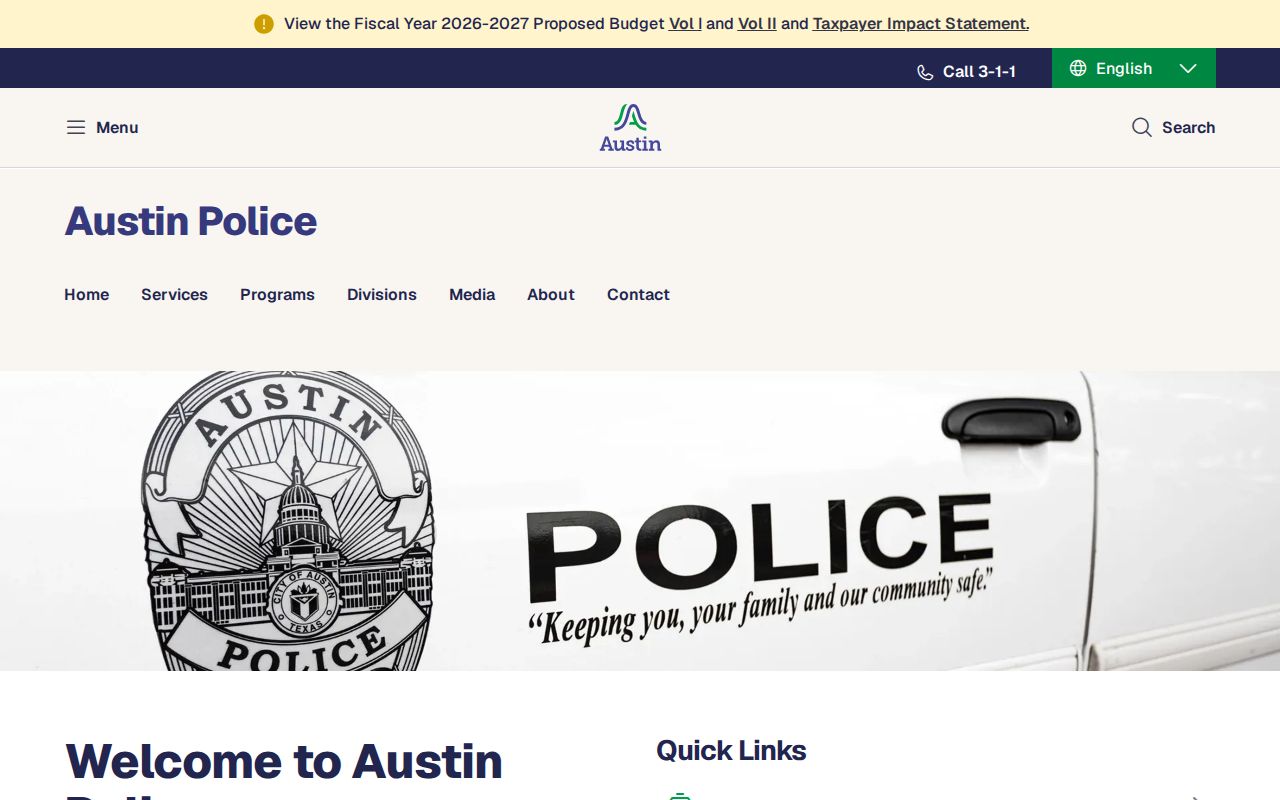Expand the English language dropdown arrow
This screenshot has width=1280, height=800.
(1188, 68)
